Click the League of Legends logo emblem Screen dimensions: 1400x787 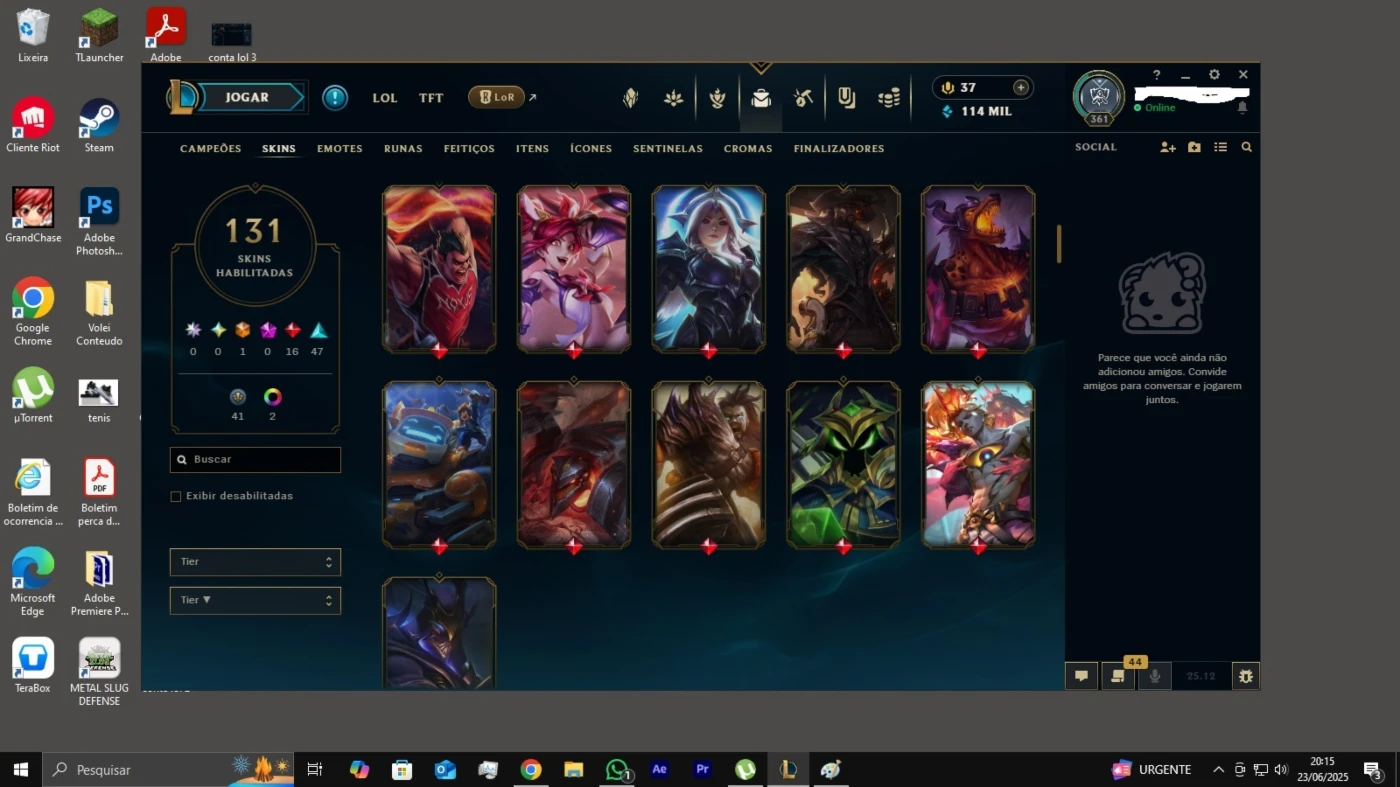pyautogui.click(x=181, y=97)
